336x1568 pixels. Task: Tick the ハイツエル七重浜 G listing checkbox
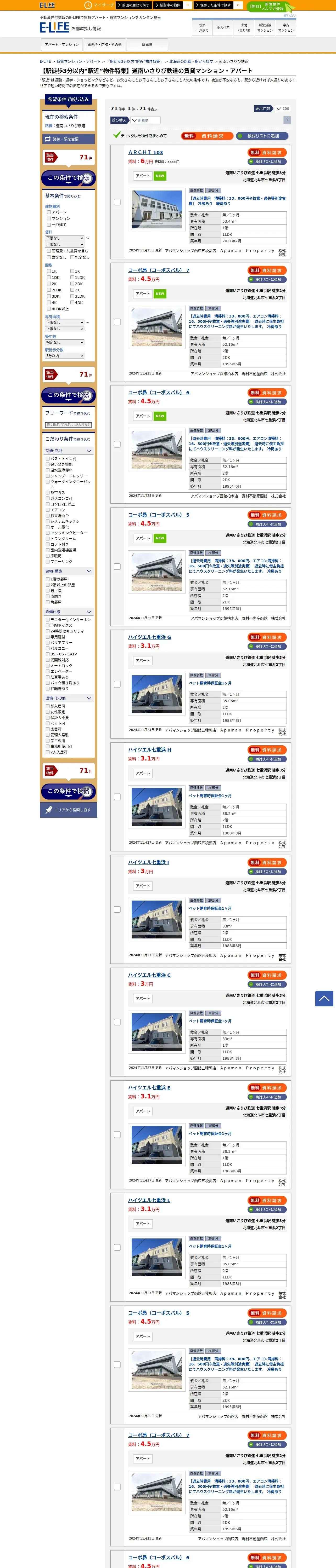pos(117,684)
